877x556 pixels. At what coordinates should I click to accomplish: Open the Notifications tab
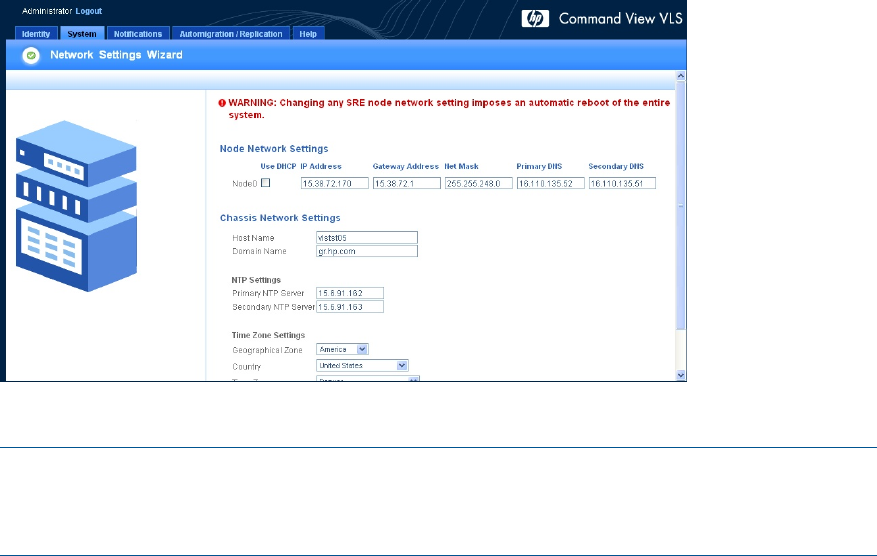click(138, 34)
